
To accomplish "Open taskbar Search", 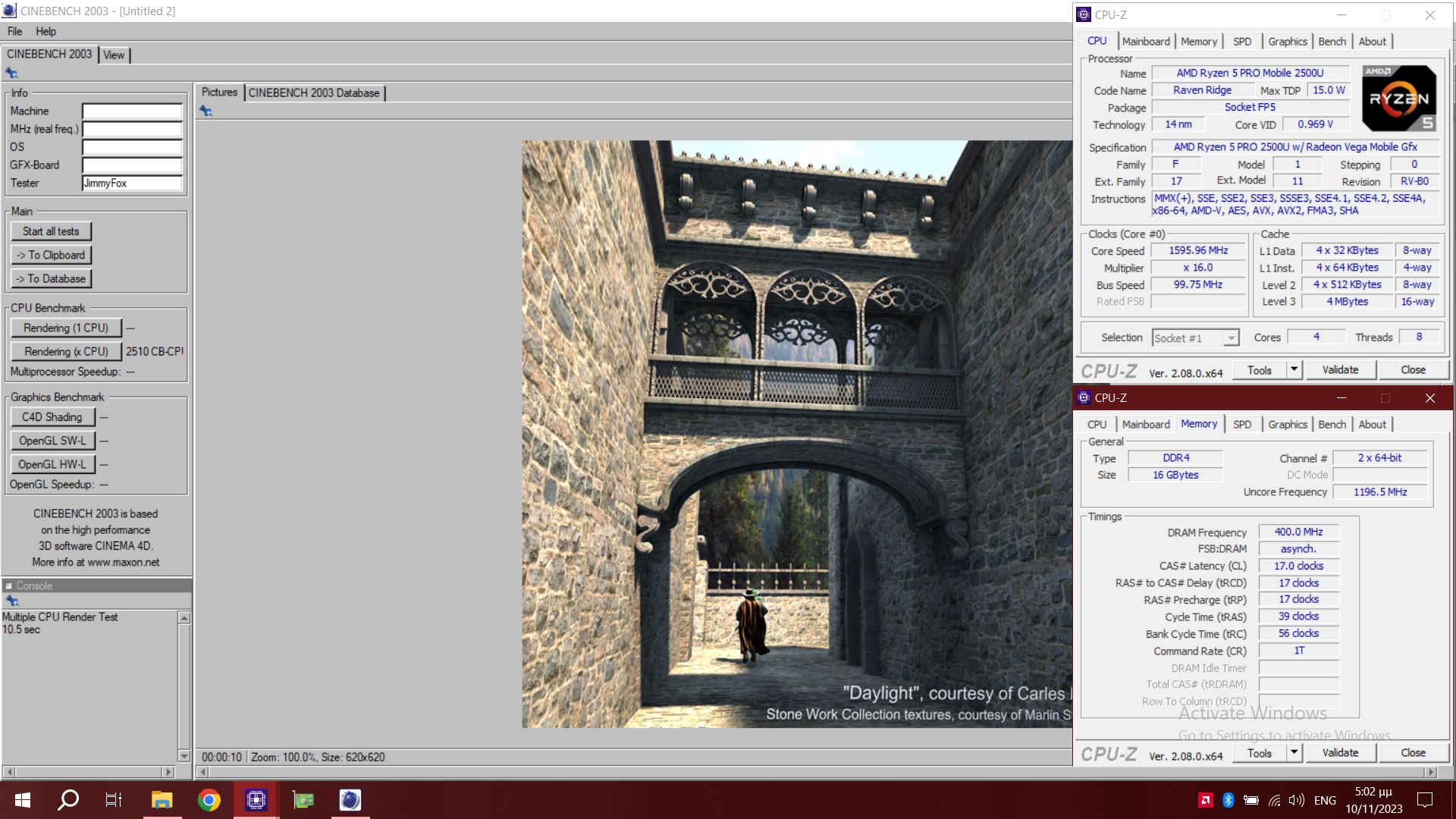I will click(69, 799).
